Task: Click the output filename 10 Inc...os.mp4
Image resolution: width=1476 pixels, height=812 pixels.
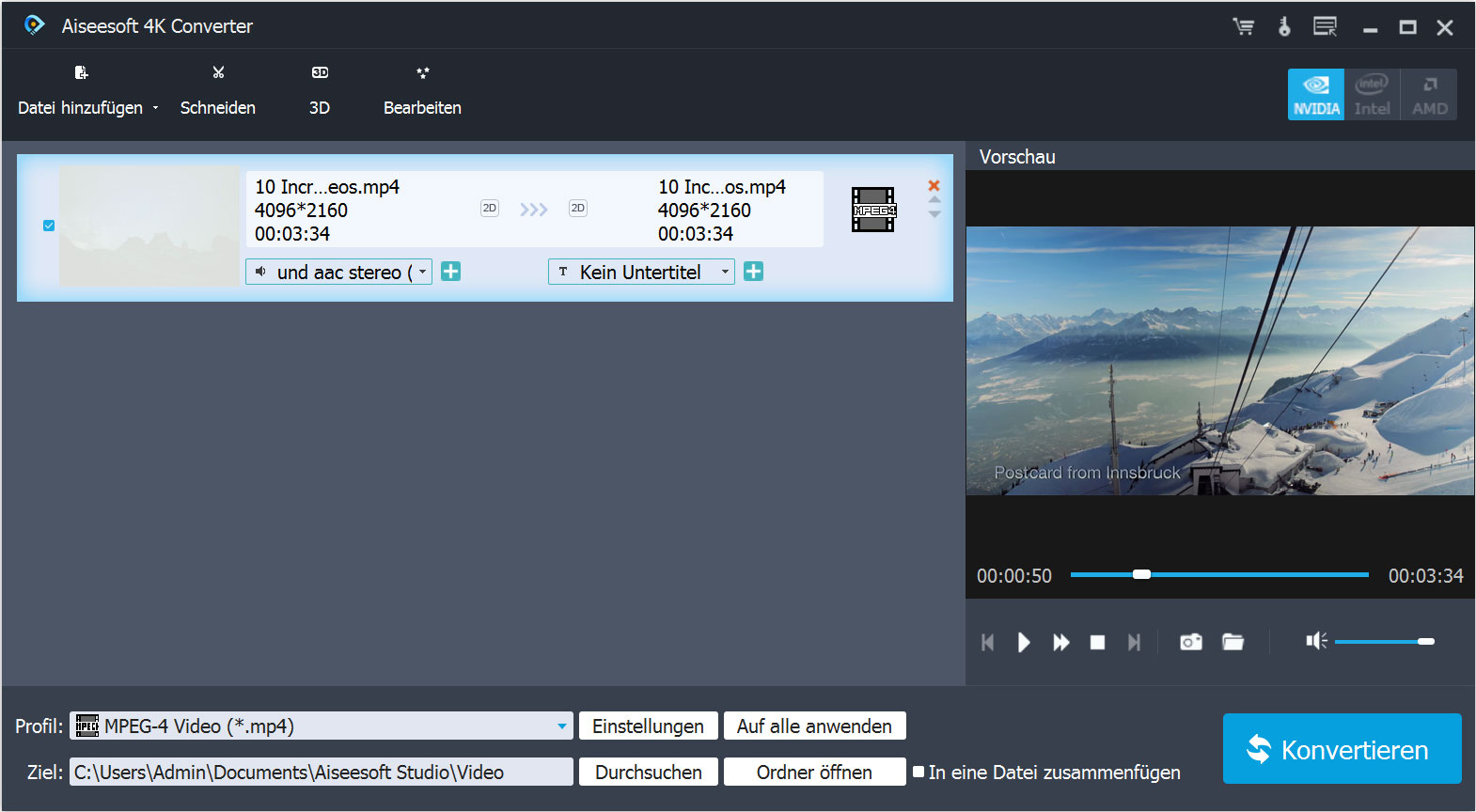Action: coord(721,187)
